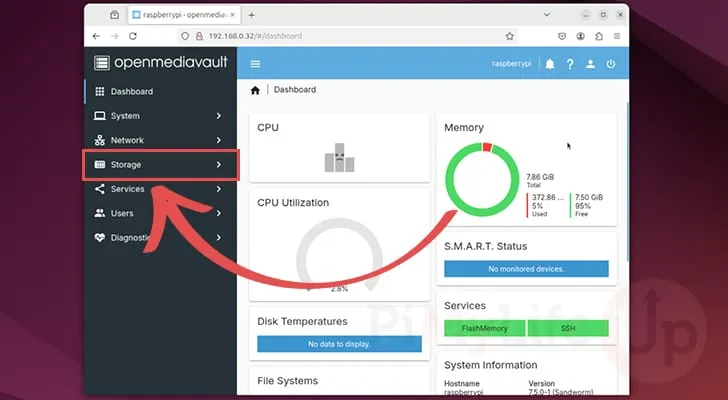Click the Network nodes icon
This screenshot has width=728, height=400.
click(x=100, y=140)
